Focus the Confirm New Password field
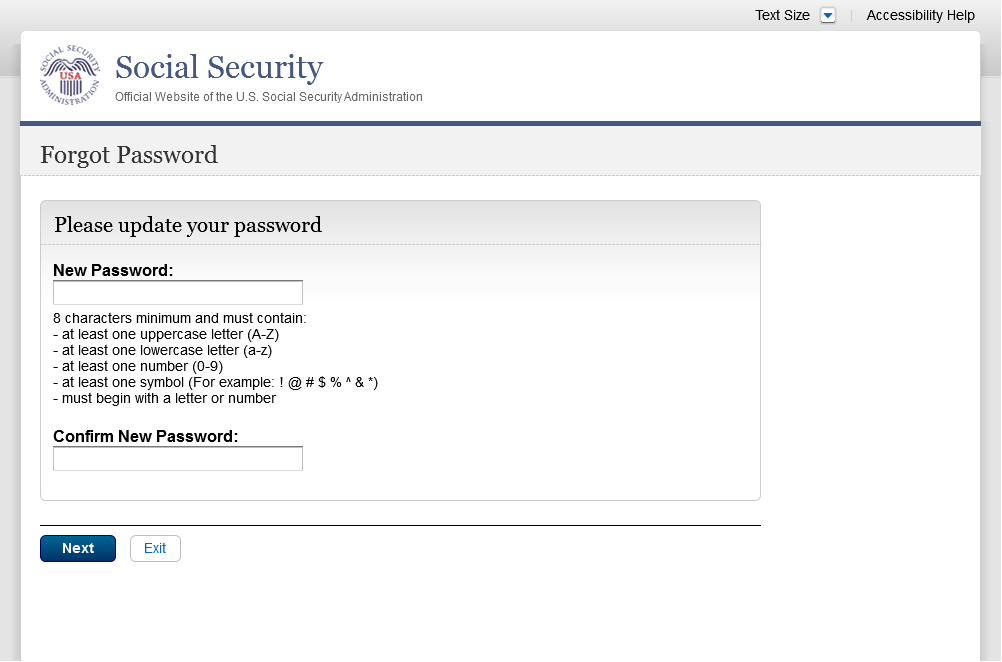Image resolution: width=1002 pixels, height=662 pixels. (x=178, y=458)
